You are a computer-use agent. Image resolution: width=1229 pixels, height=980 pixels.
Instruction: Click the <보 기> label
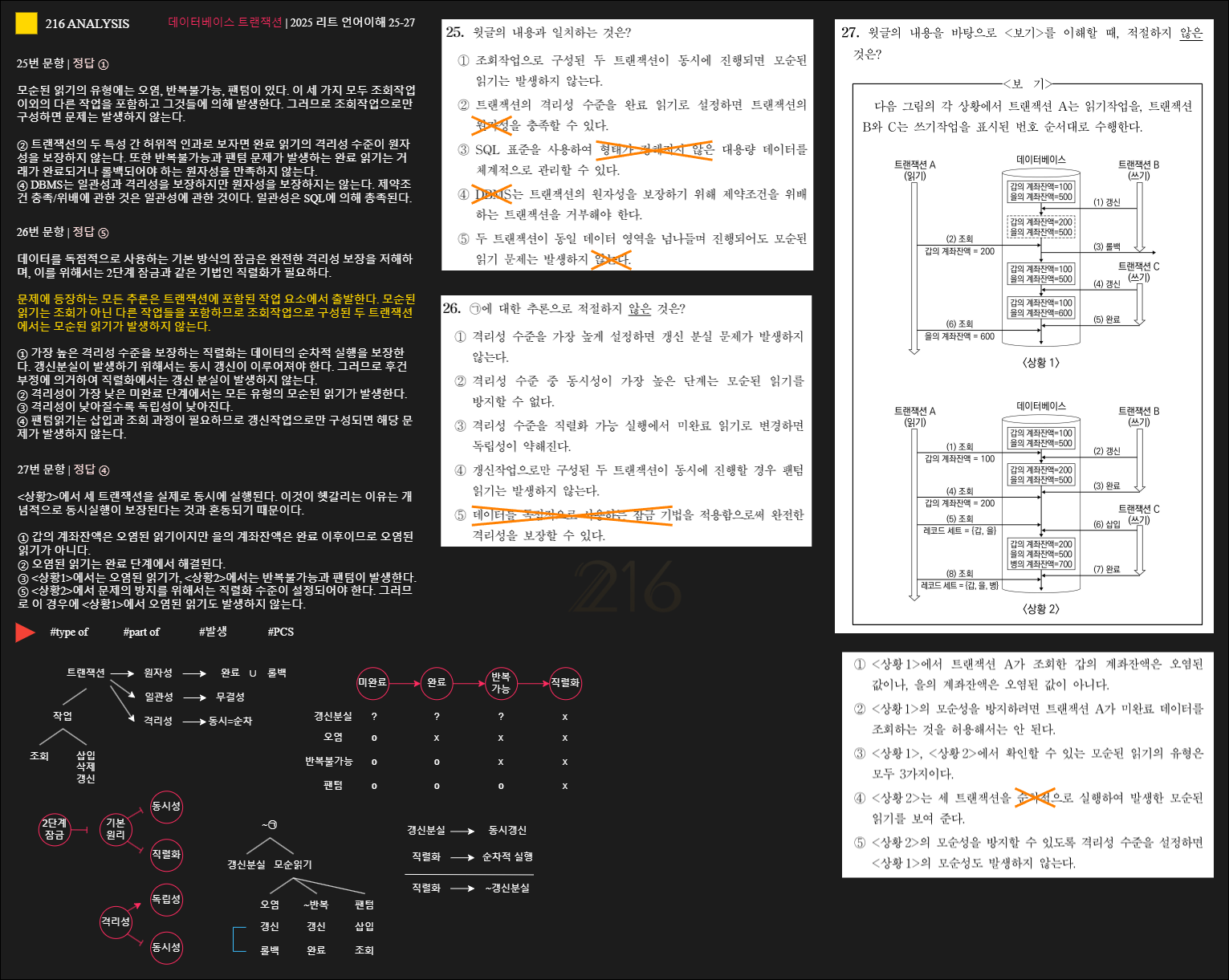tap(1028, 83)
